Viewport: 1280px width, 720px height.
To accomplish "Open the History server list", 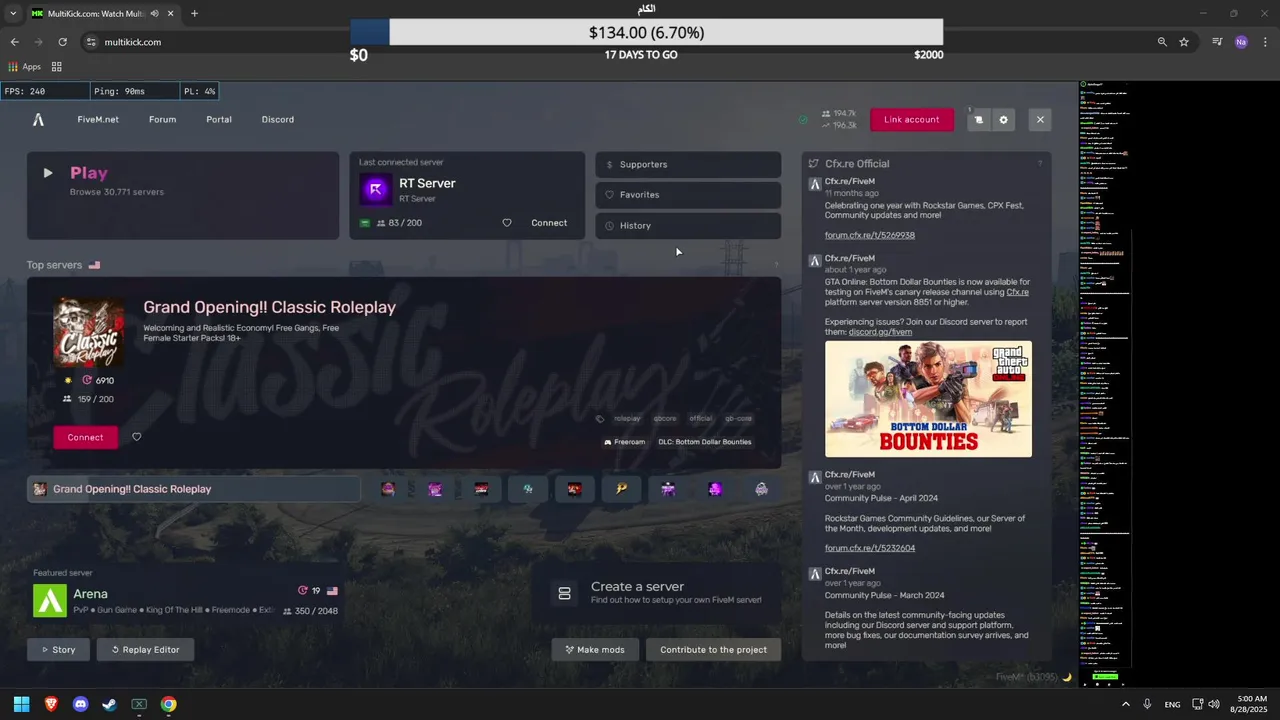I will [x=688, y=226].
